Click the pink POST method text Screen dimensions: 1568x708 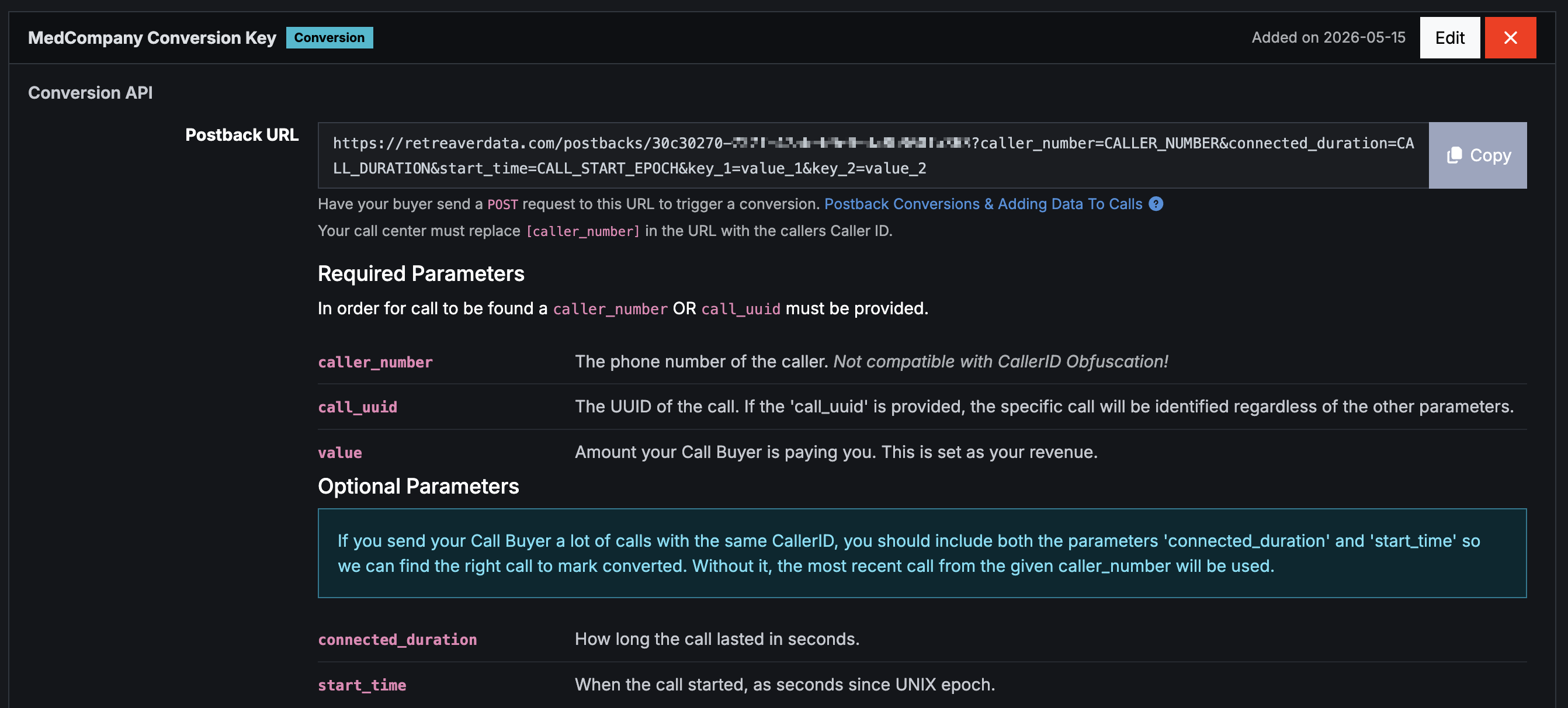502,204
